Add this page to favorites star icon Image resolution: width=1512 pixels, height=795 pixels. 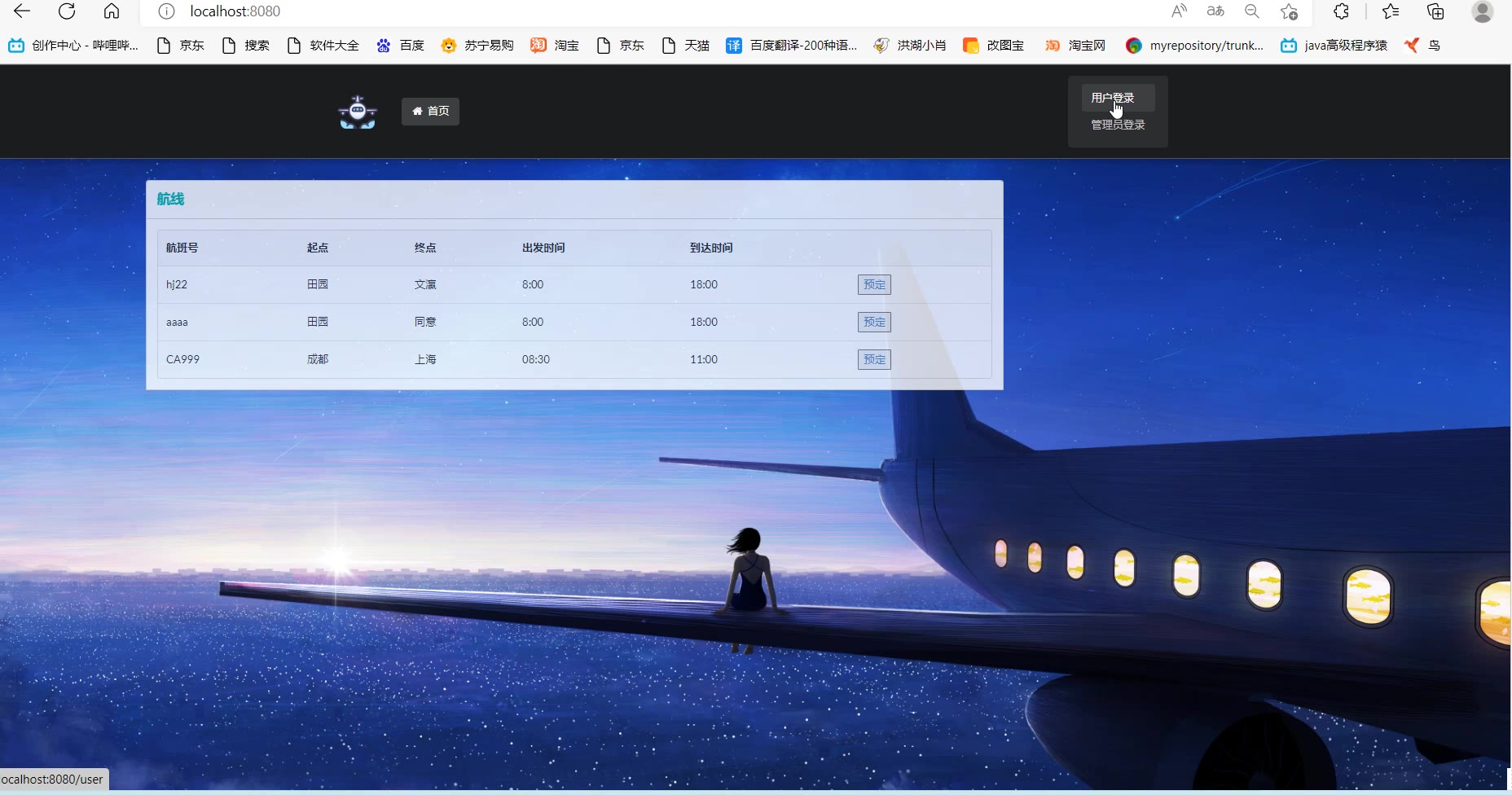point(1289,11)
